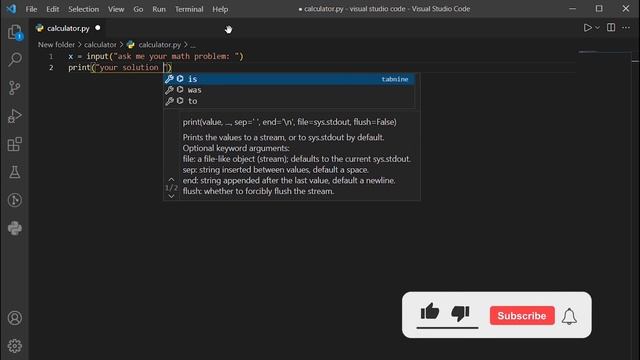The height and width of the screenshot is (360, 640).
Task: Open the Explorer view in the activity bar
Action: click(x=15, y=32)
